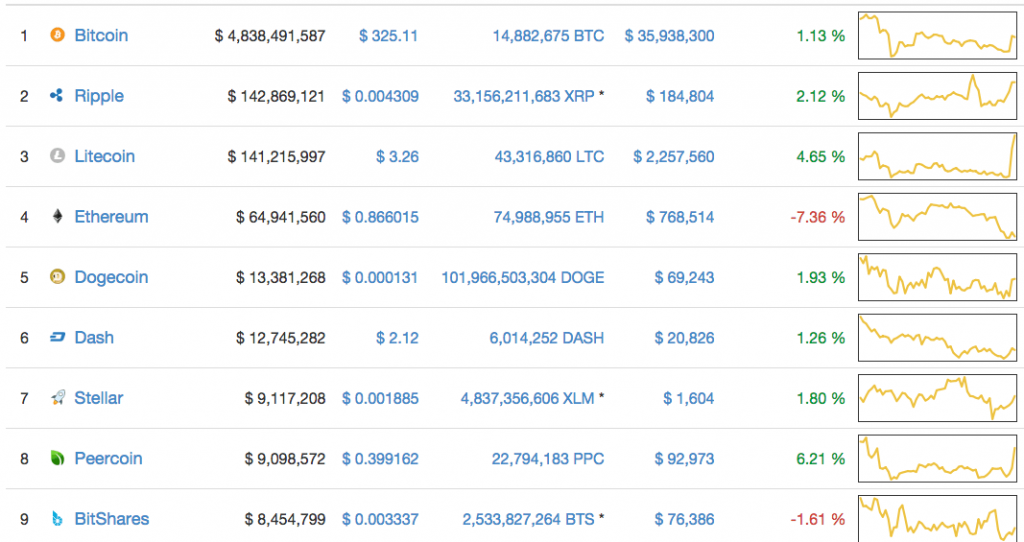This screenshot has width=1024, height=542.
Task: Click the blue Ripple logo icon
Action: [57, 95]
